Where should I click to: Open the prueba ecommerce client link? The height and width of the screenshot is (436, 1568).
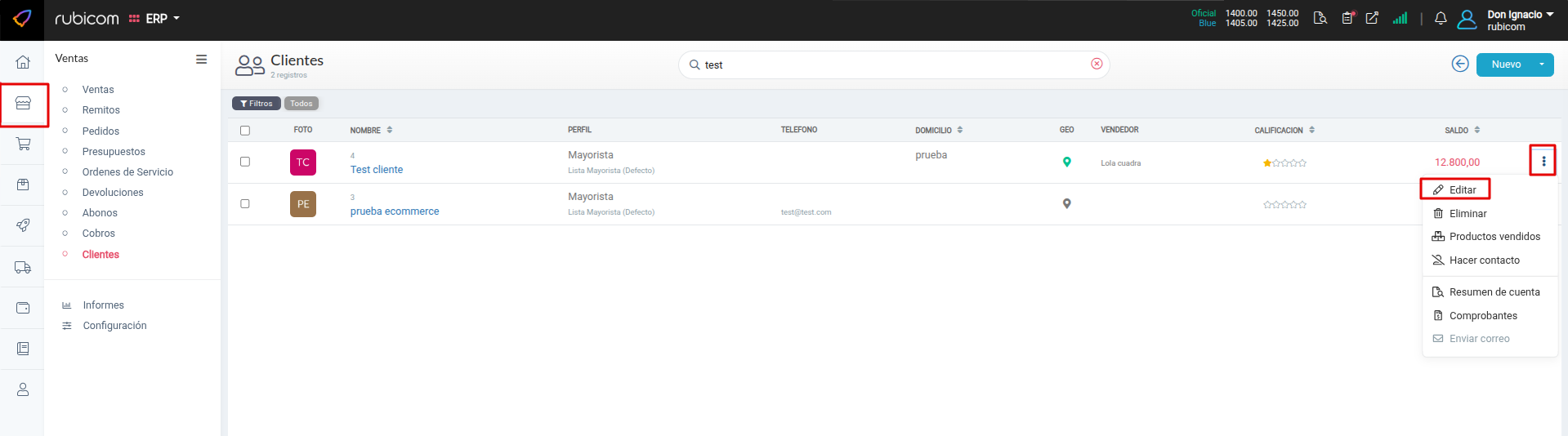[x=395, y=211]
